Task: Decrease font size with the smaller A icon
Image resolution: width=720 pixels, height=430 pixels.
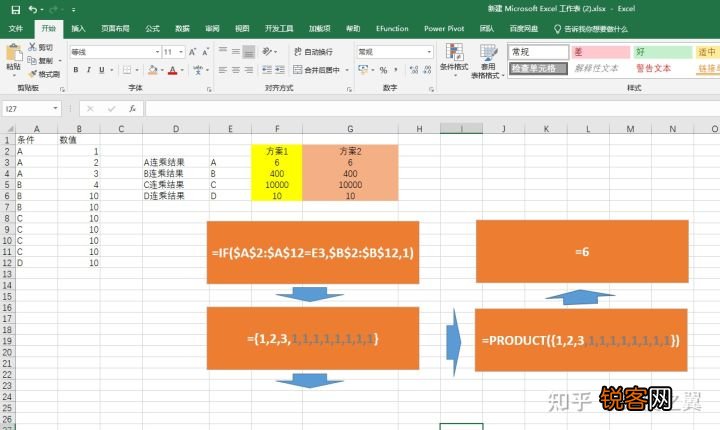Action: (x=205, y=52)
